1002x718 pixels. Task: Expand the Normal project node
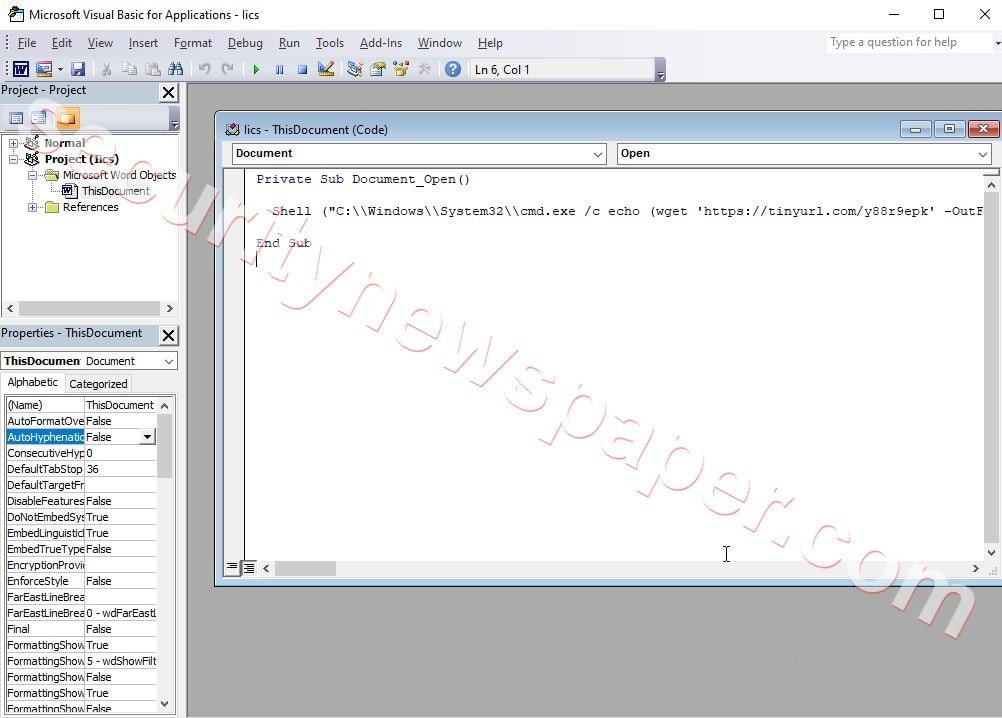13,143
